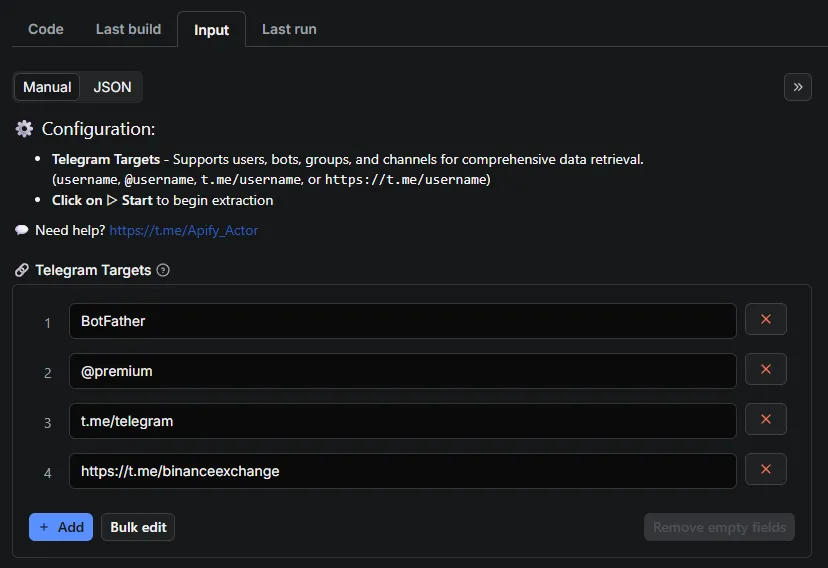Remove the @premium entry with its X

(766, 369)
